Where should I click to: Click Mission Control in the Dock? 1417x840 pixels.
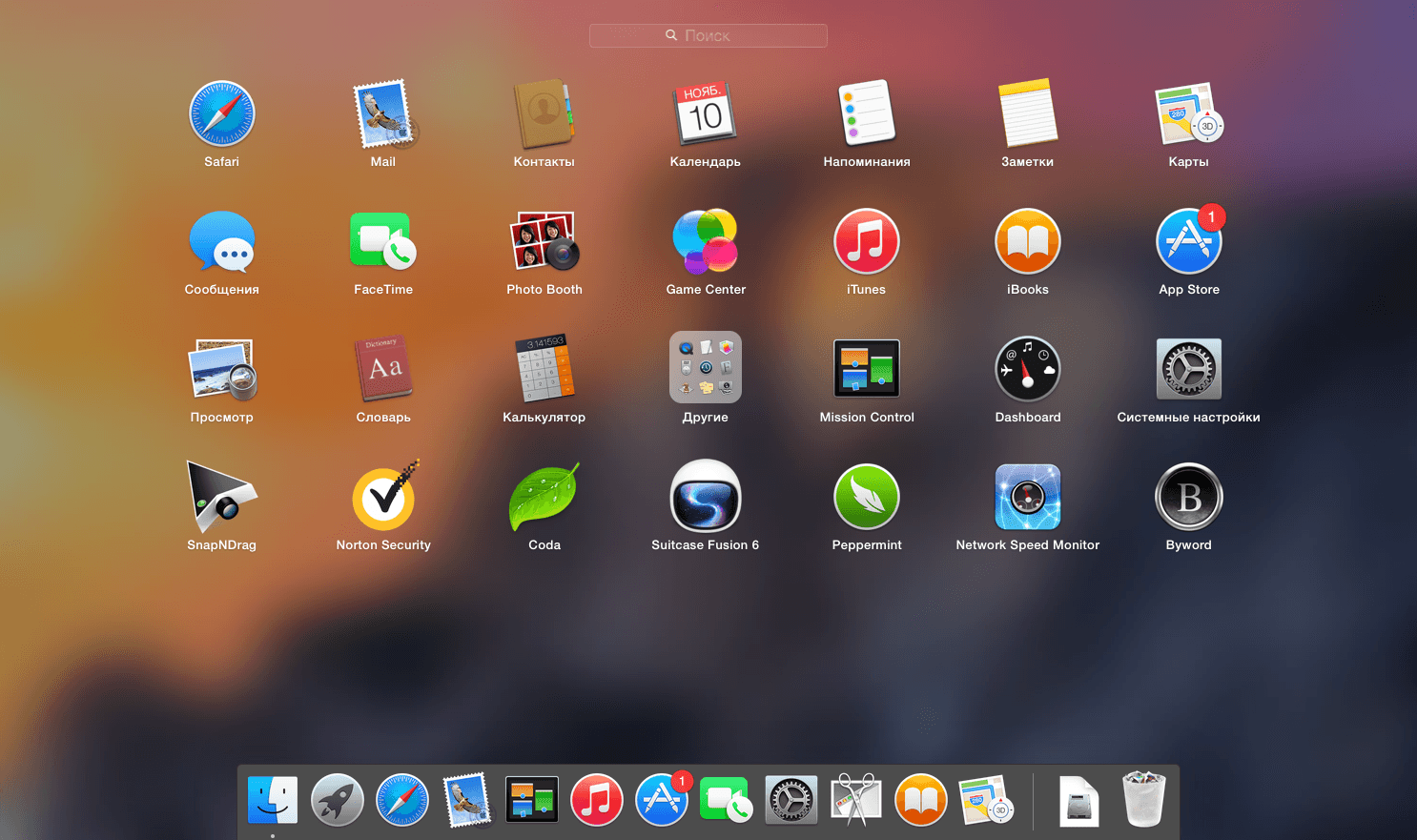(x=532, y=799)
